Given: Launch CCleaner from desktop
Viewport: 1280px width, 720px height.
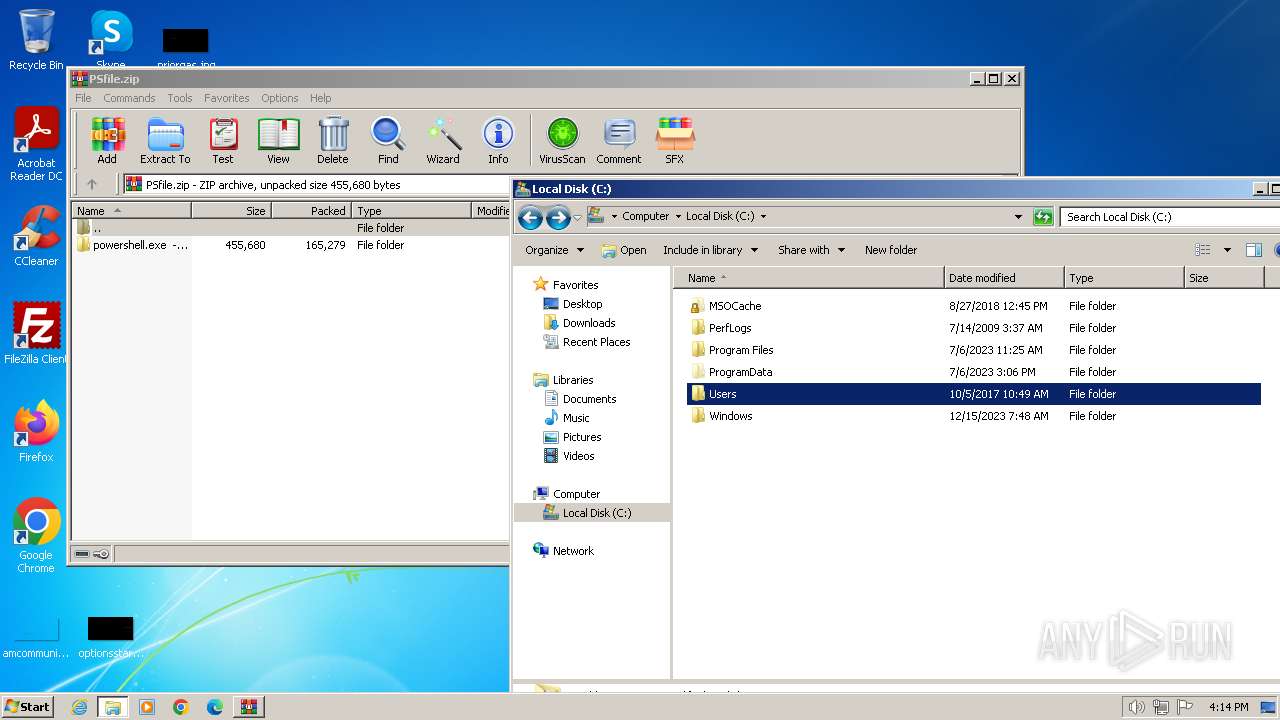Looking at the screenshot, I should [36, 235].
